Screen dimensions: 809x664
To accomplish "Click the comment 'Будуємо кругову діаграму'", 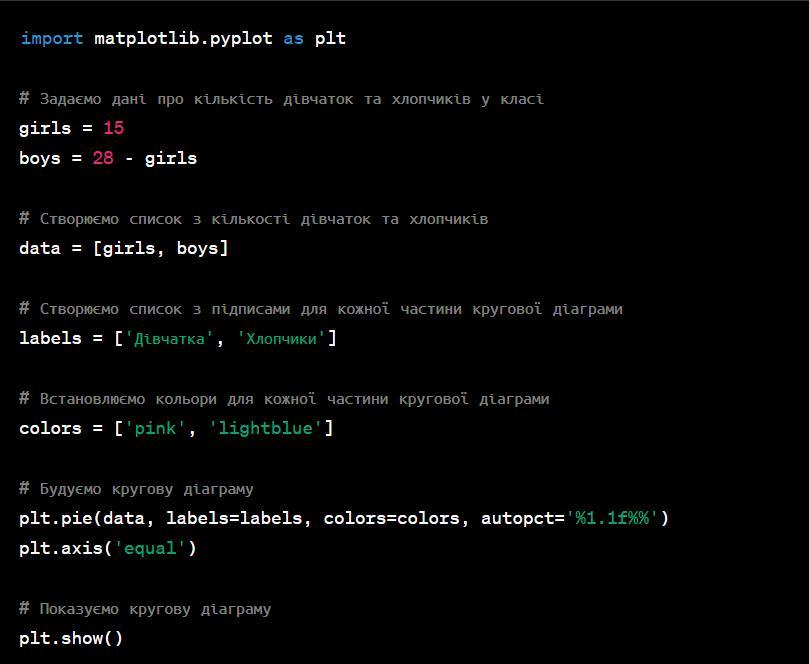I will point(136,489).
